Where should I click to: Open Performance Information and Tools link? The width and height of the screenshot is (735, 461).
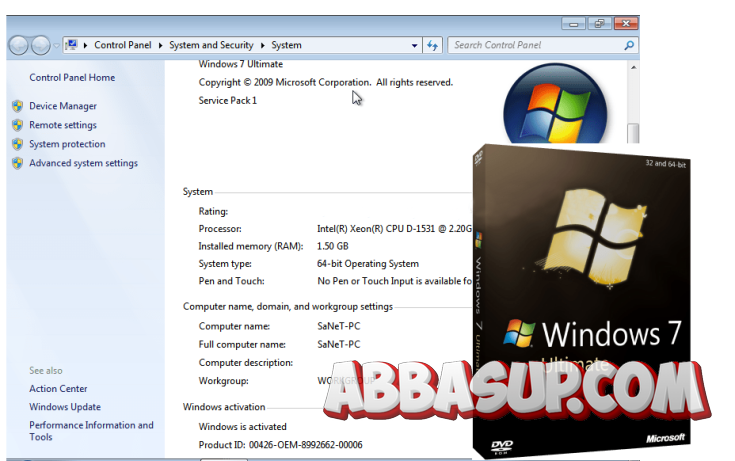point(91,431)
